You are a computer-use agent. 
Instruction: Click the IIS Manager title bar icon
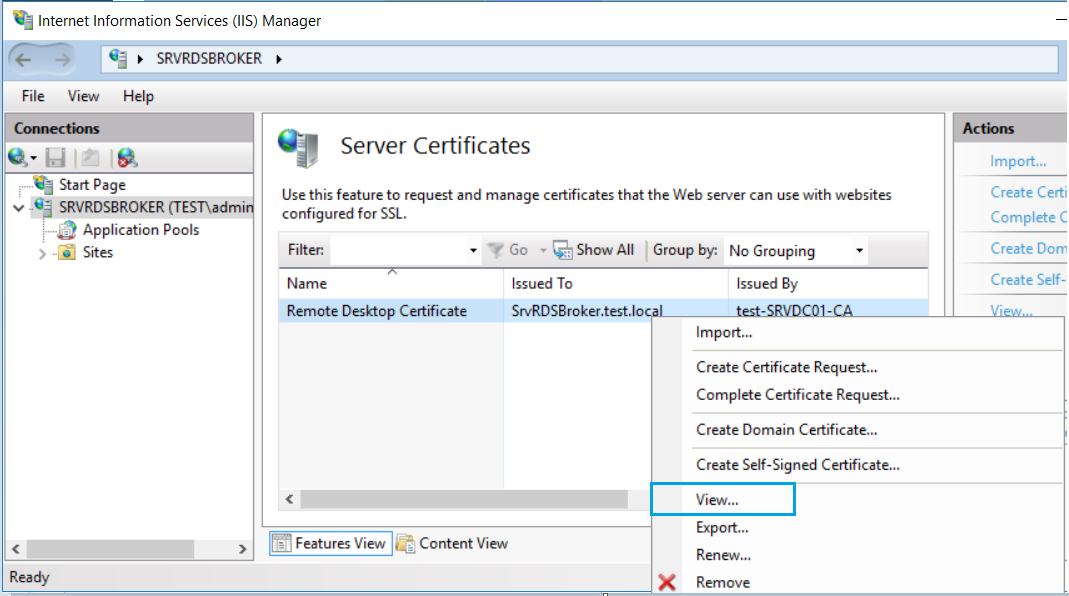(x=23, y=20)
